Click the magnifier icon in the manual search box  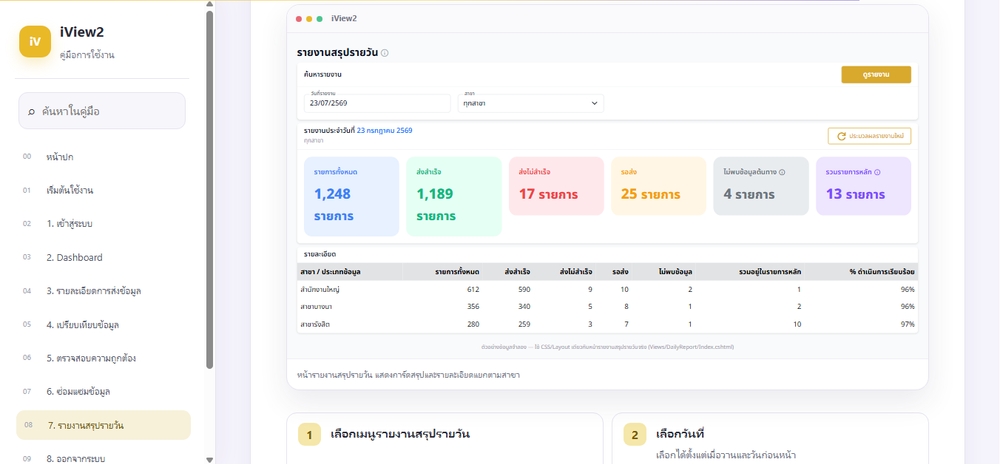pyautogui.click(x=31, y=112)
